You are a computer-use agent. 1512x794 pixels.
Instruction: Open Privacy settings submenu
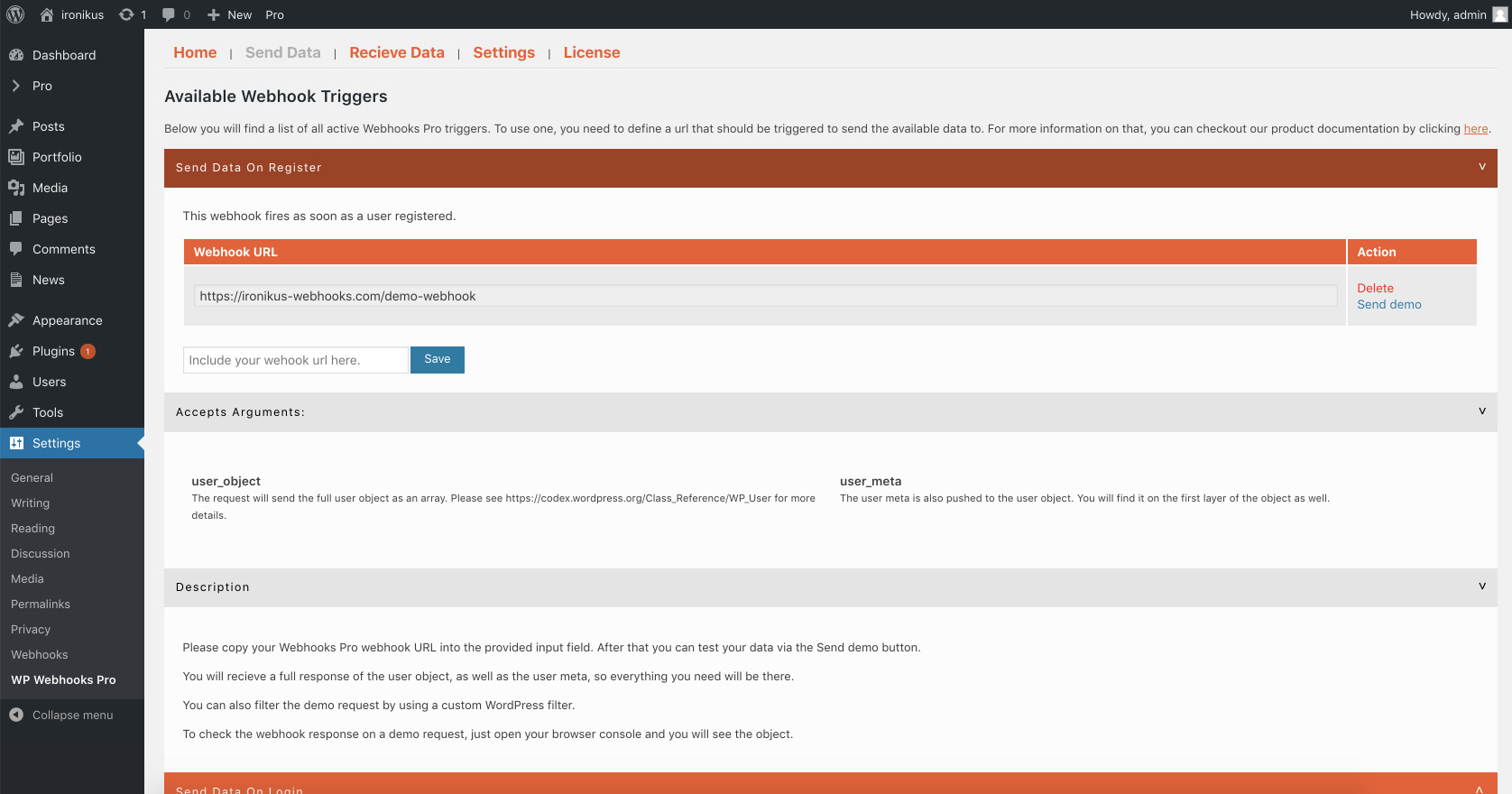coord(31,629)
